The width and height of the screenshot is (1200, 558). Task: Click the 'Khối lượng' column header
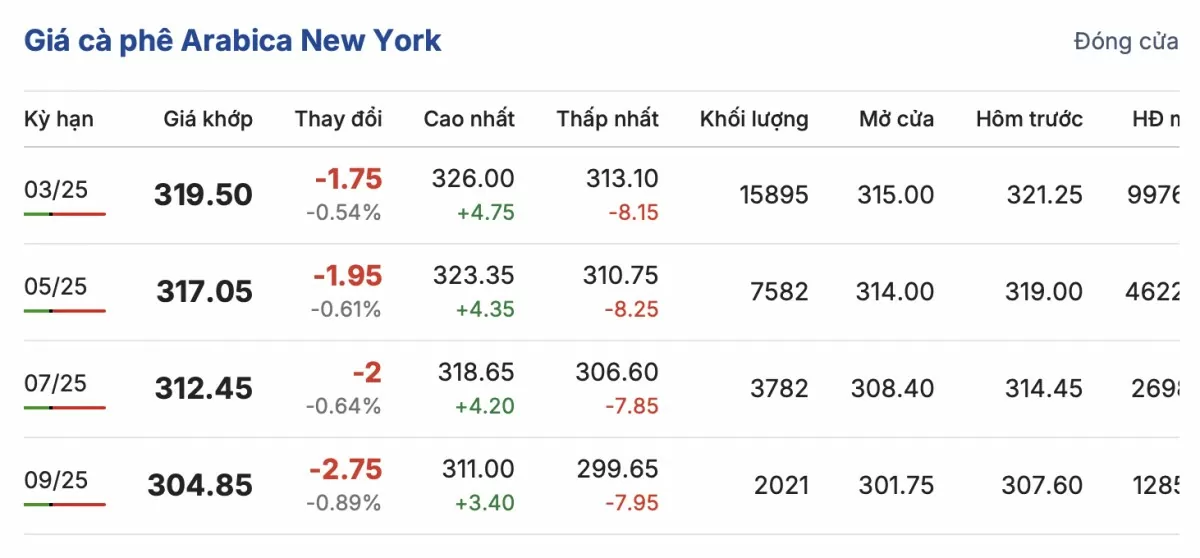[x=754, y=119]
